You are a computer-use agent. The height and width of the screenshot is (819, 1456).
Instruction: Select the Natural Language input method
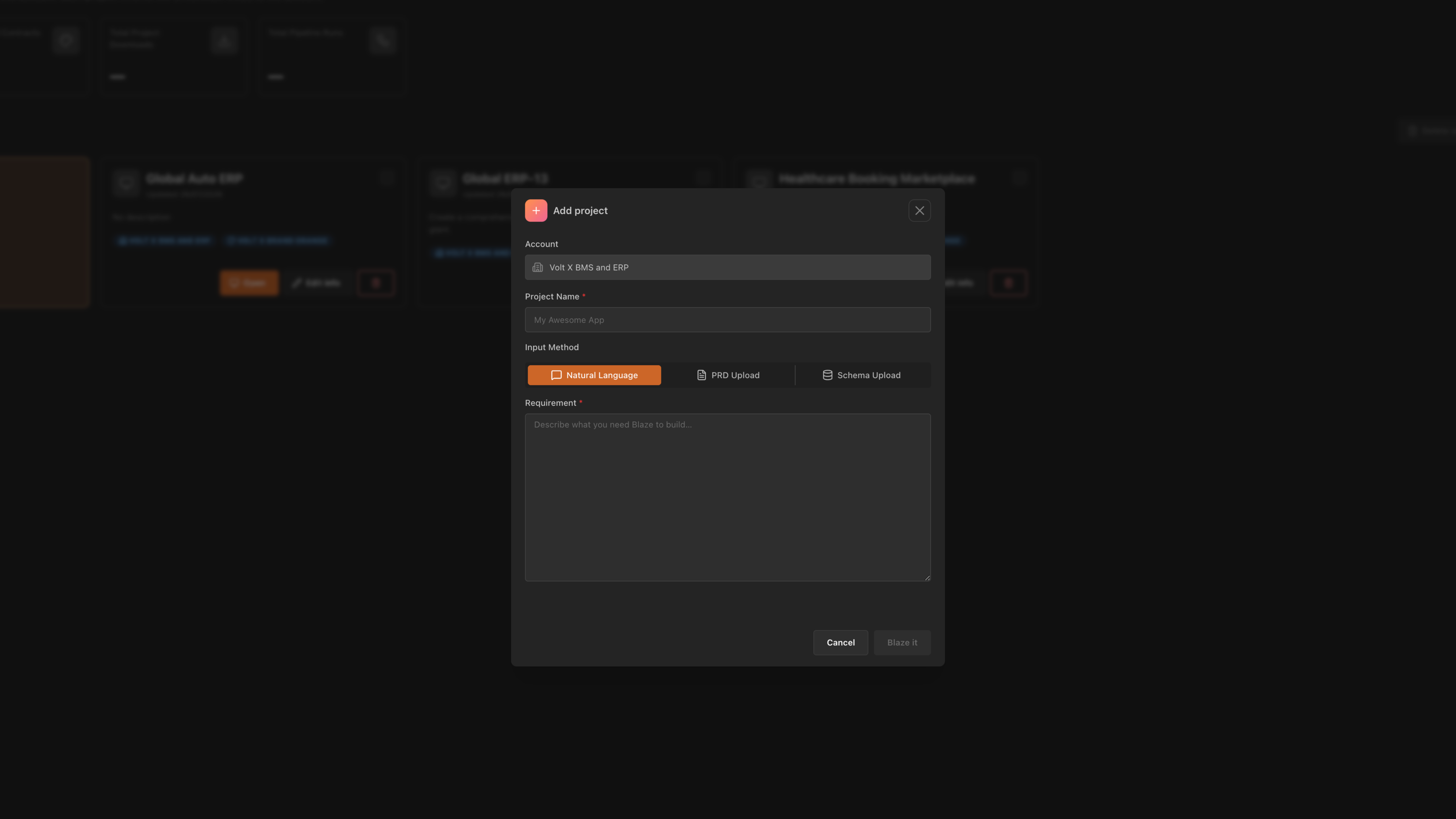(594, 375)
